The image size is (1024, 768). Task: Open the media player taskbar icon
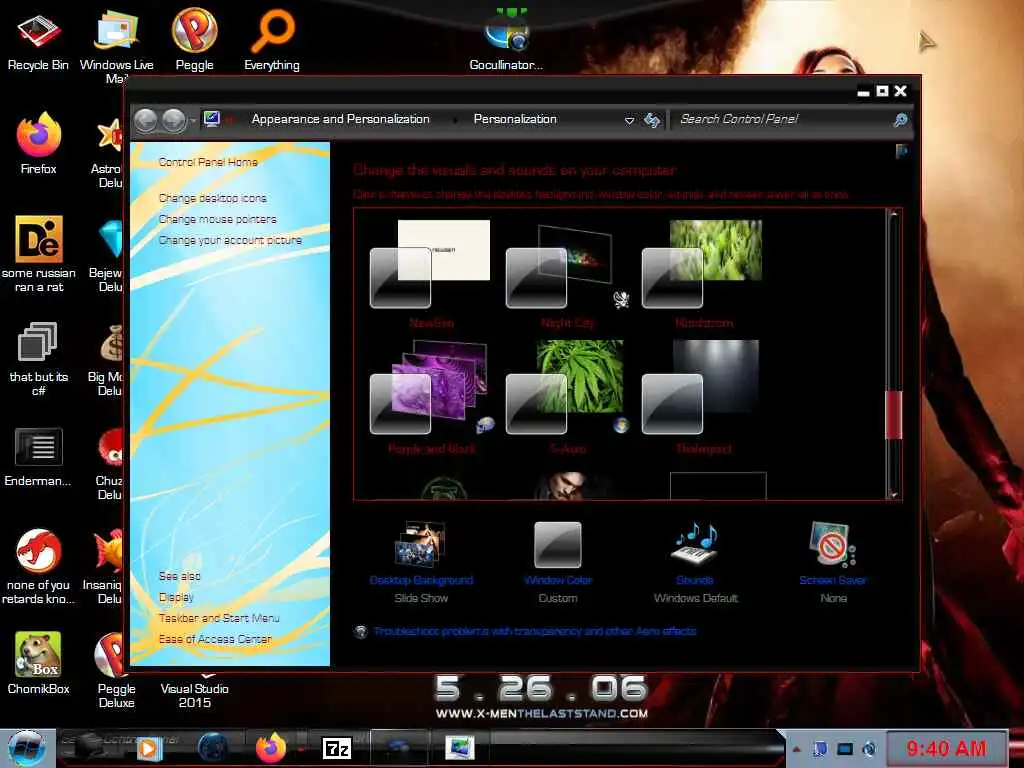(x=148, y=748)
